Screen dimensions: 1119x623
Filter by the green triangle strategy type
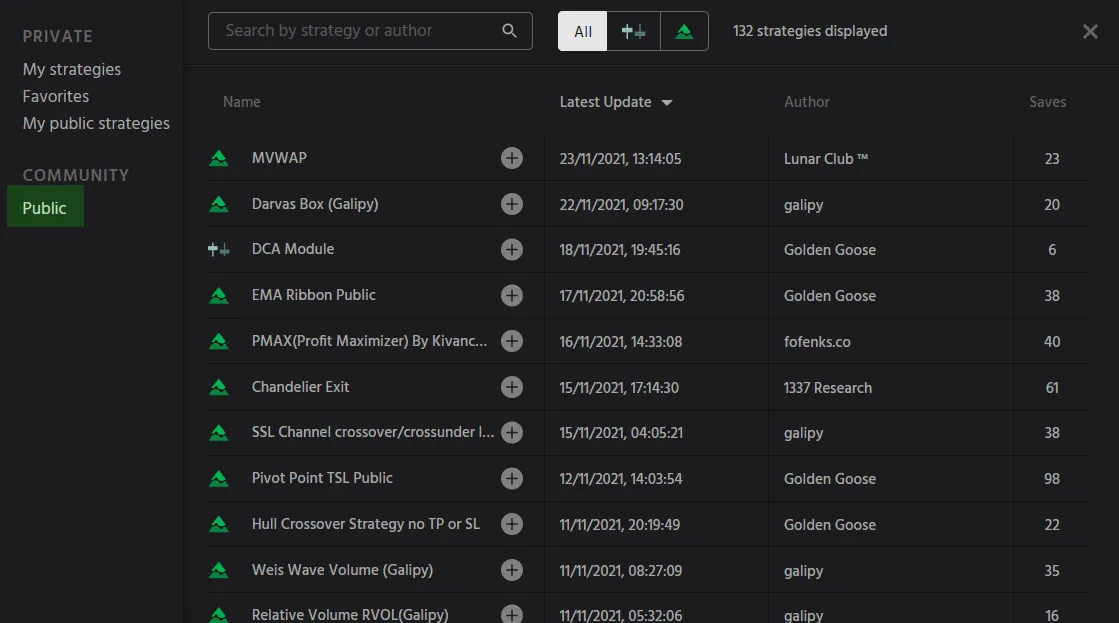684,31
